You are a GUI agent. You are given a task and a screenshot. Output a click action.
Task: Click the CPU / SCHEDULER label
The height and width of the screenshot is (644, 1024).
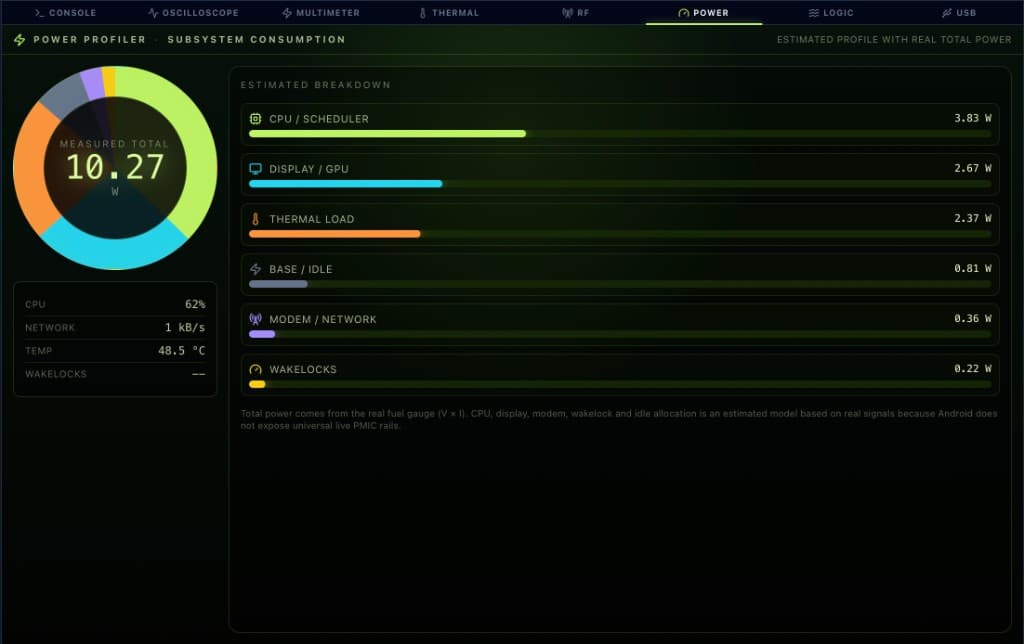pyautogui.click(x=319, y=119)
